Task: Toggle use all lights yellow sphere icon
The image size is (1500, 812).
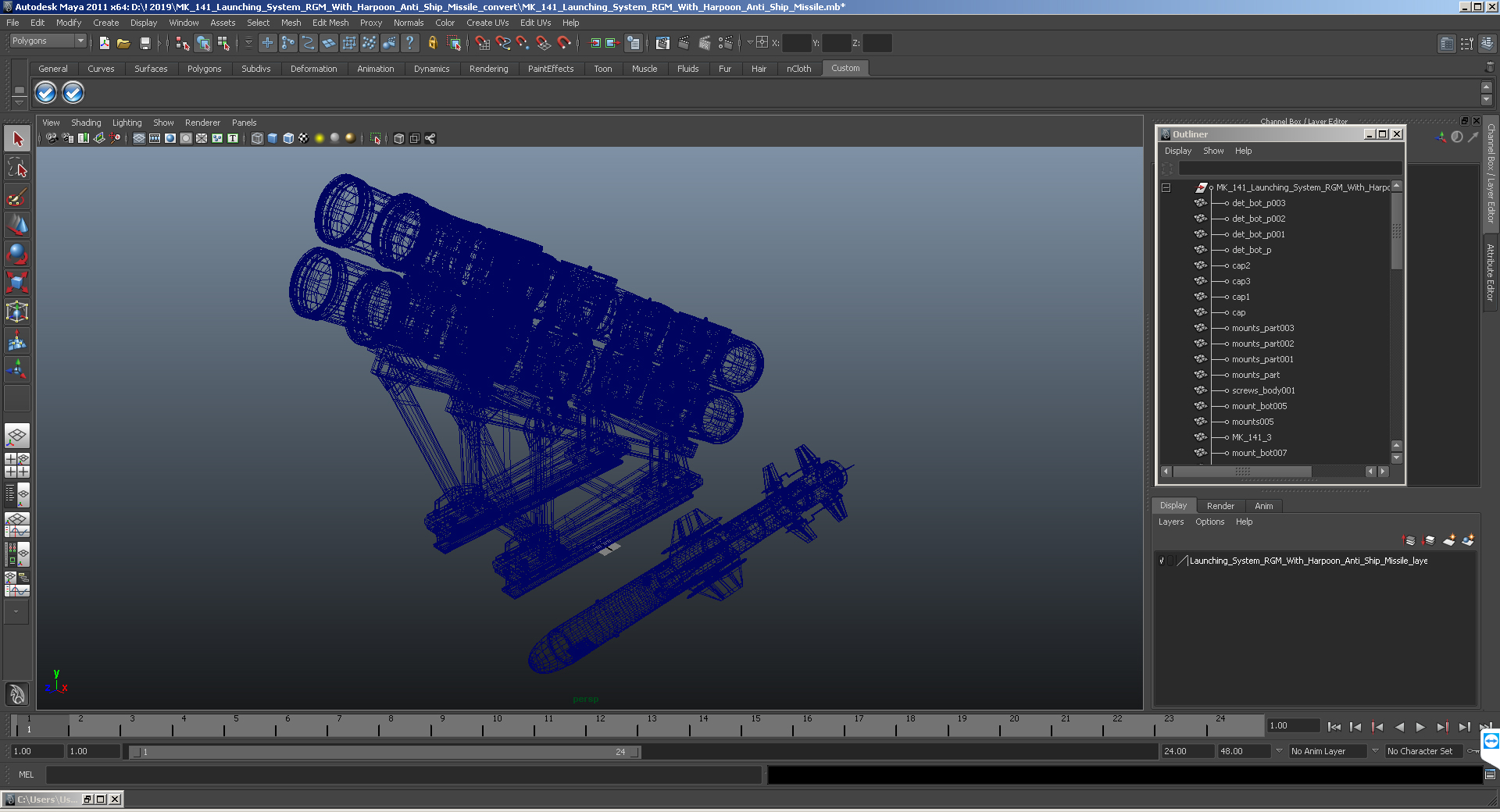Action: [320, 138]
